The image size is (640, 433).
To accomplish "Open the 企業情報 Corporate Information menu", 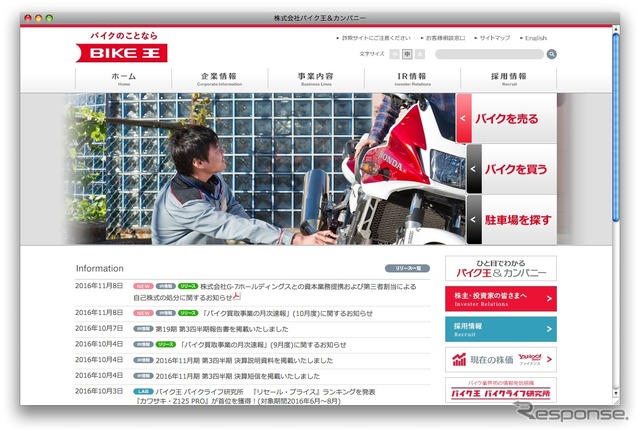I will pyautogui.click(x=219, y=79).
